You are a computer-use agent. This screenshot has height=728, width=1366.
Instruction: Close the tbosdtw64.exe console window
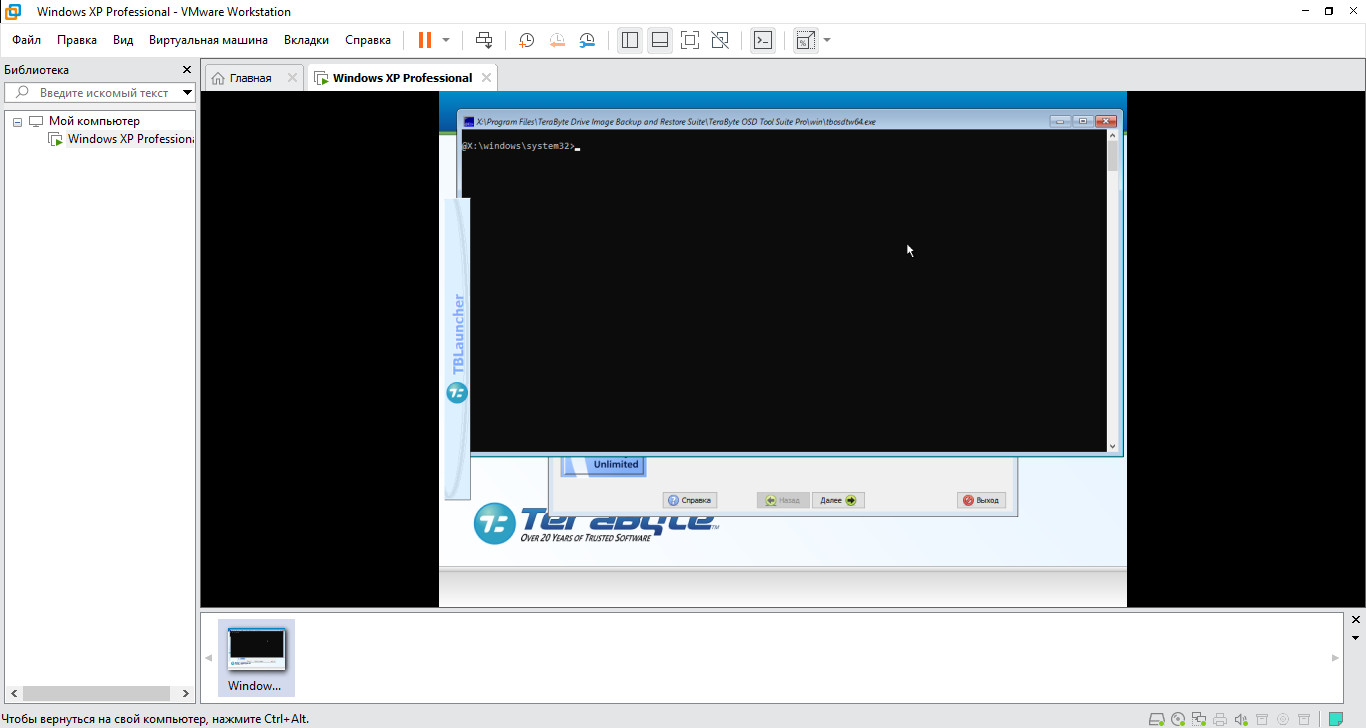click(x=1106, y=121)
